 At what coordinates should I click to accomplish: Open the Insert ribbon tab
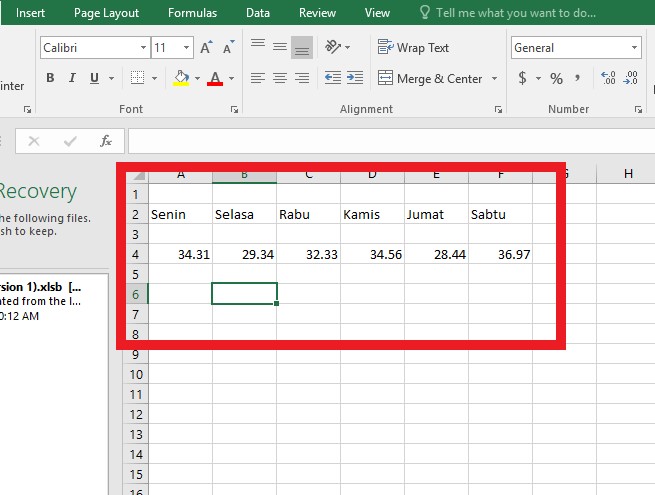pyautogui.click(x=30, y=13)
